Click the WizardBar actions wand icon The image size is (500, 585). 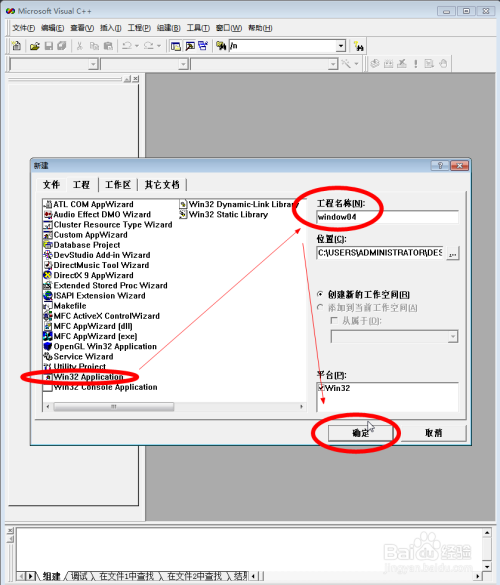coord(346,64)
